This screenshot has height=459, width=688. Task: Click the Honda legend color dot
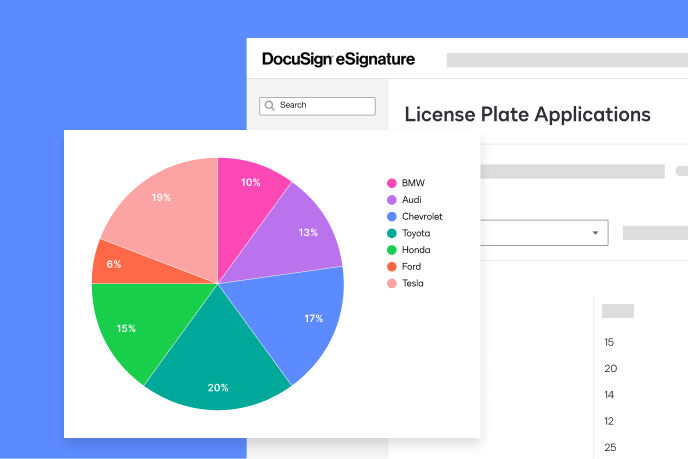tap(392, 250)
